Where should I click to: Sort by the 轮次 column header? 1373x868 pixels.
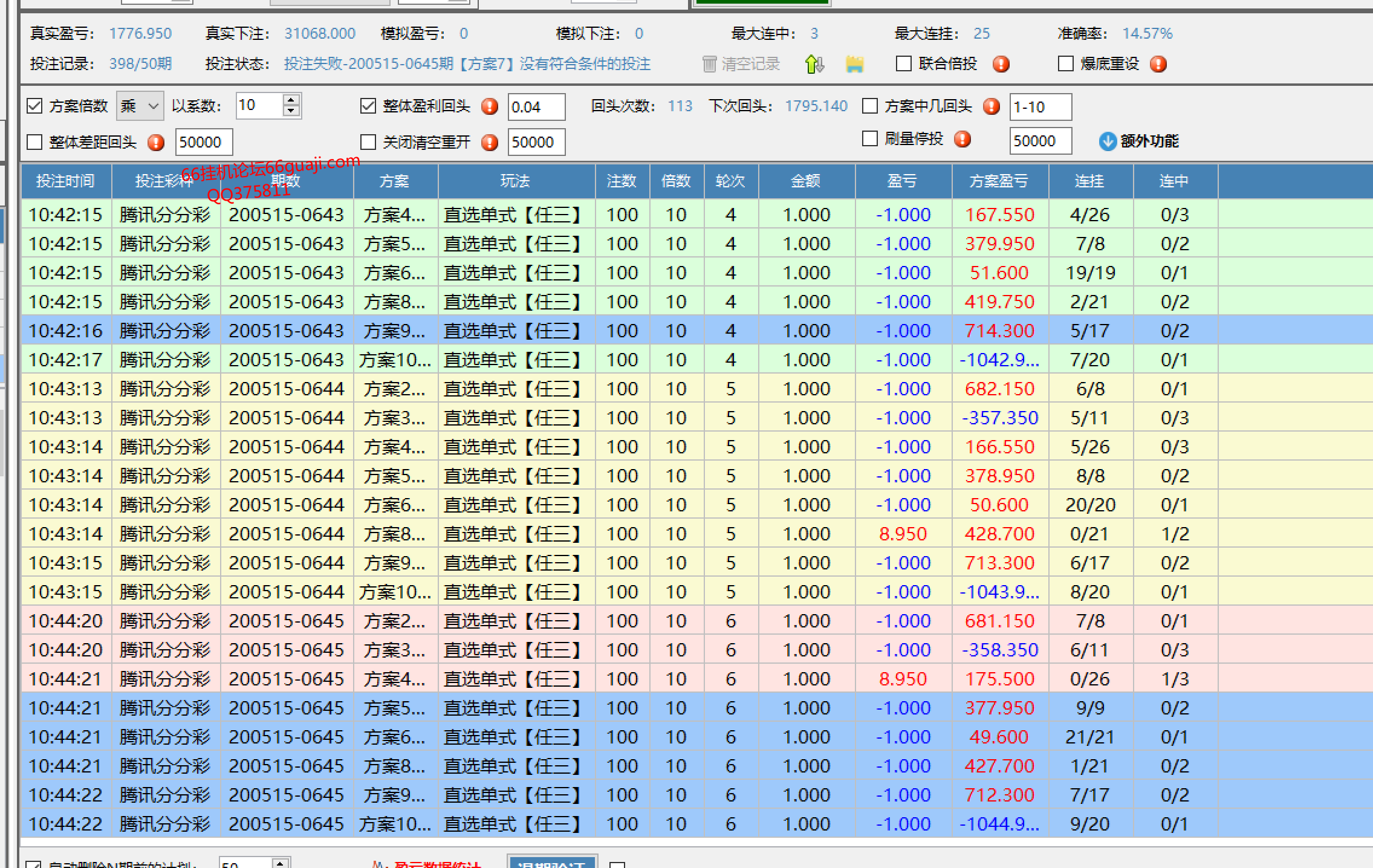tap(731, 181)
